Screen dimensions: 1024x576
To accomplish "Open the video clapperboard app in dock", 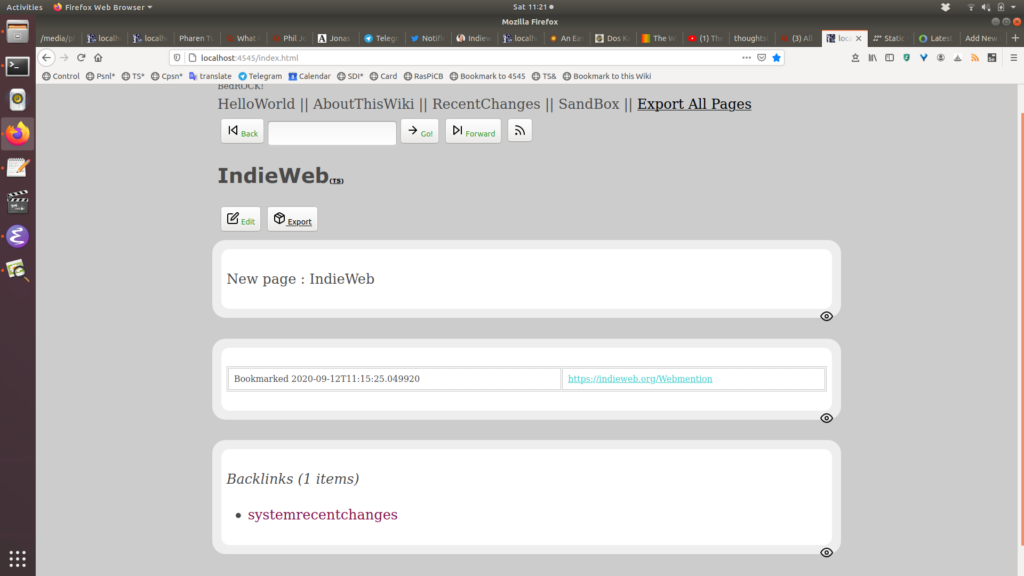I will pyautogui.click(x=18, y=202).
